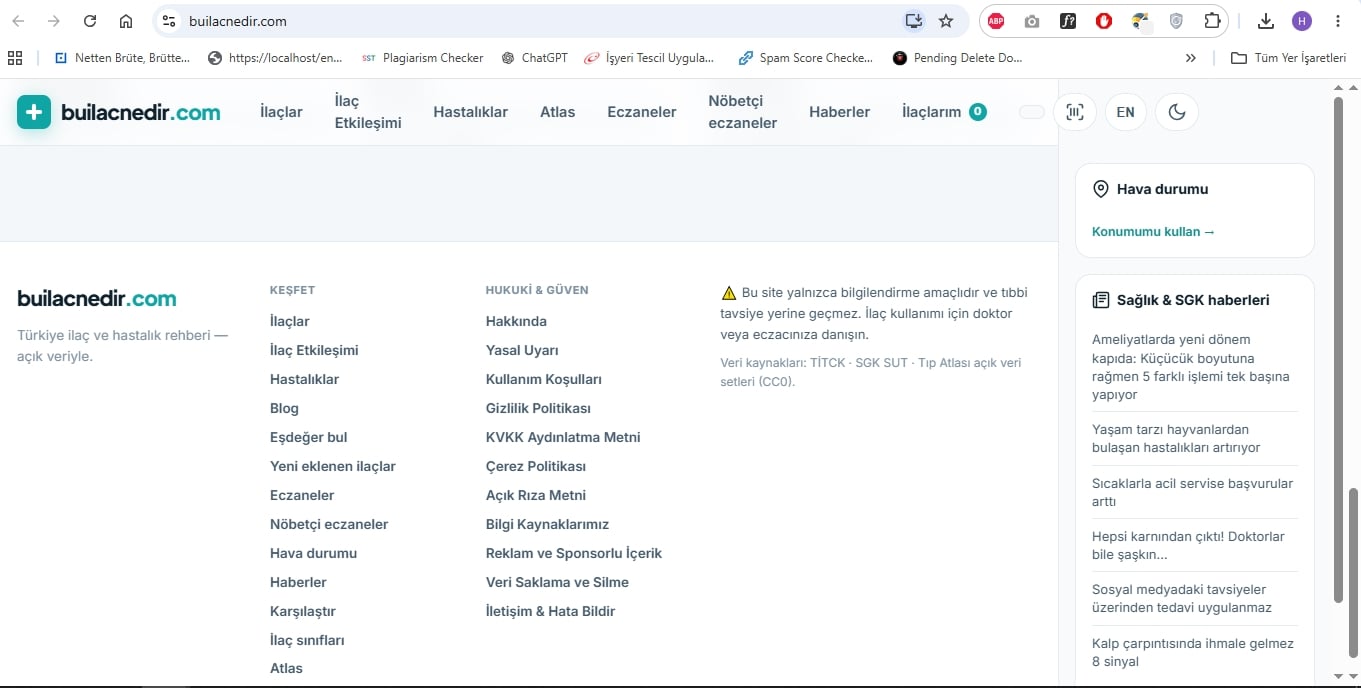
Task: Open Nöbetçi eczaneler in the top navigation
Action: (743, 112)
